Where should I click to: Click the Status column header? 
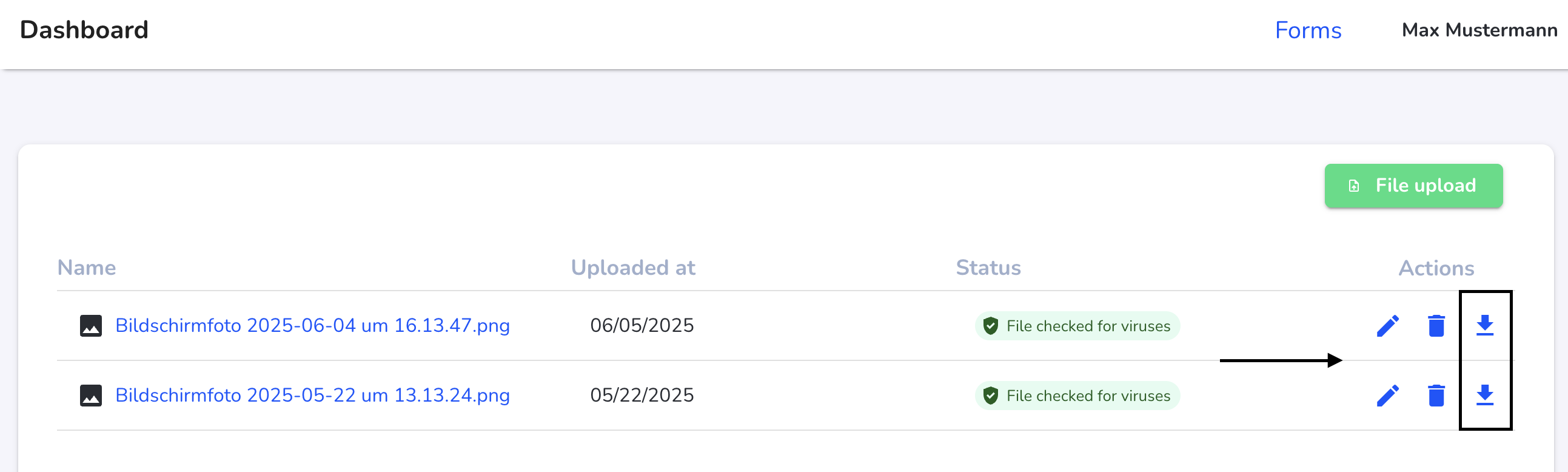click(x=988, y=268)
